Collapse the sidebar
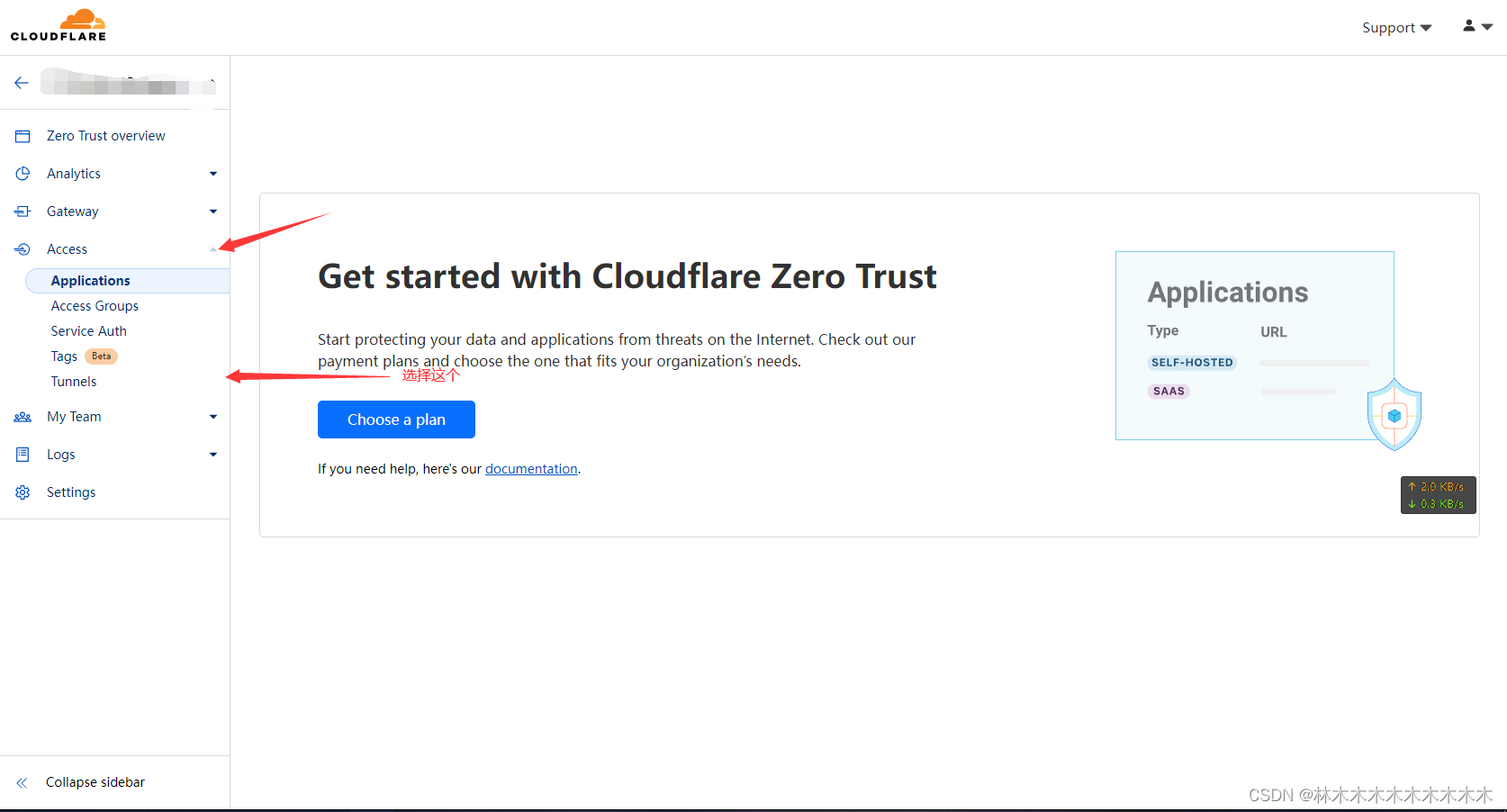 [95, 781]
